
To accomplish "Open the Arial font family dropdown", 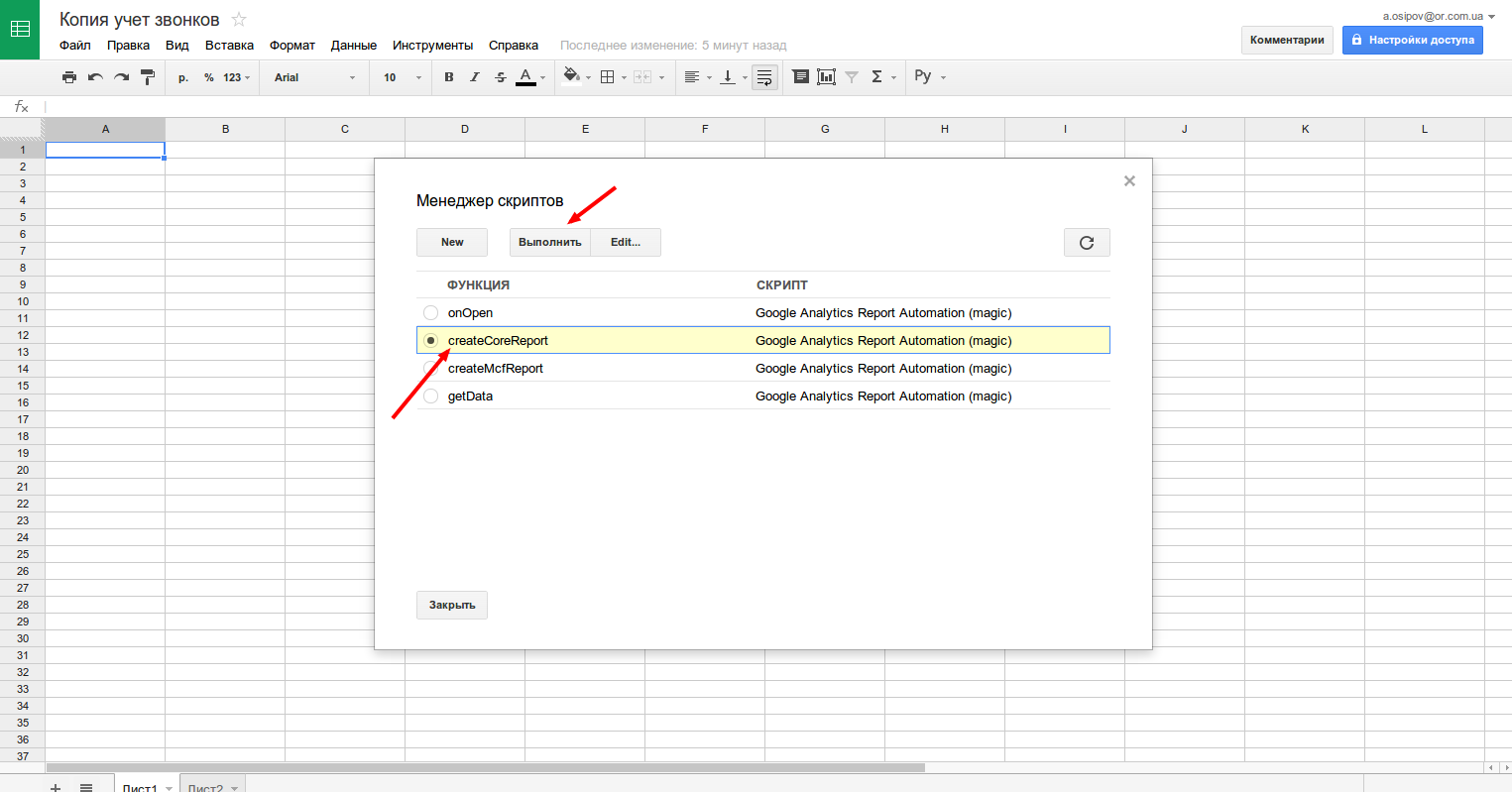I will pyautogui.click(x=314, y=77).
